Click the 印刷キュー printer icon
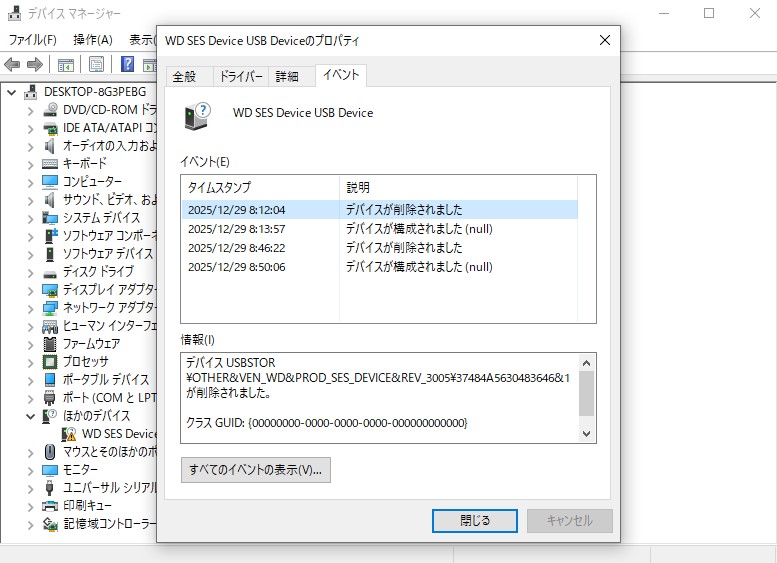The width and height of the screenshot is (777, 563). 50,506
